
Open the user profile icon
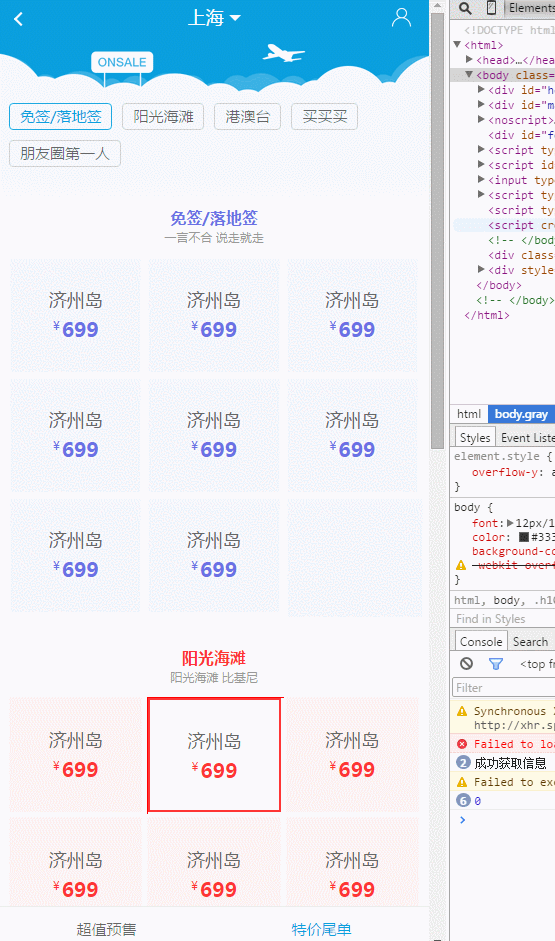pyautogui.click(x=401, y=18)
